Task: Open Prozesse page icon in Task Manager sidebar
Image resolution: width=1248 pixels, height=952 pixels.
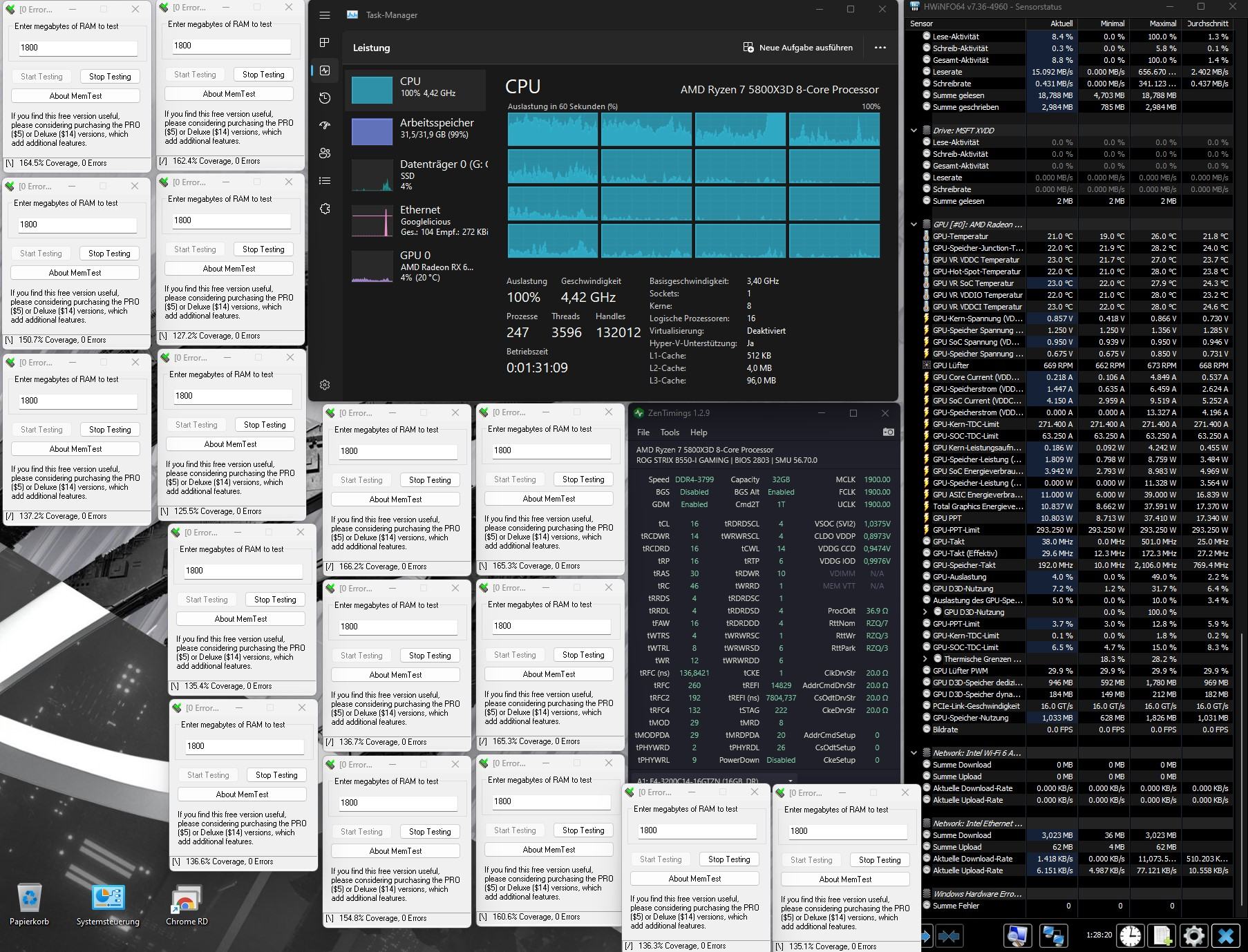Action: [x=325, y=43]
